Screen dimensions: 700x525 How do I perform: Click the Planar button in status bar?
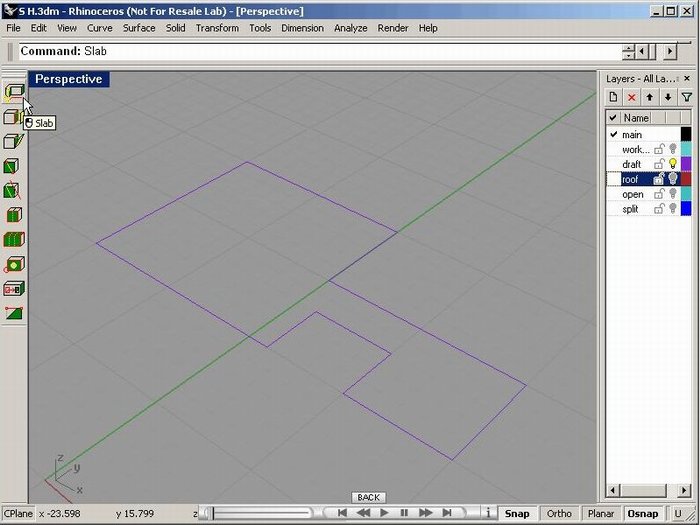tap(600, 513)
